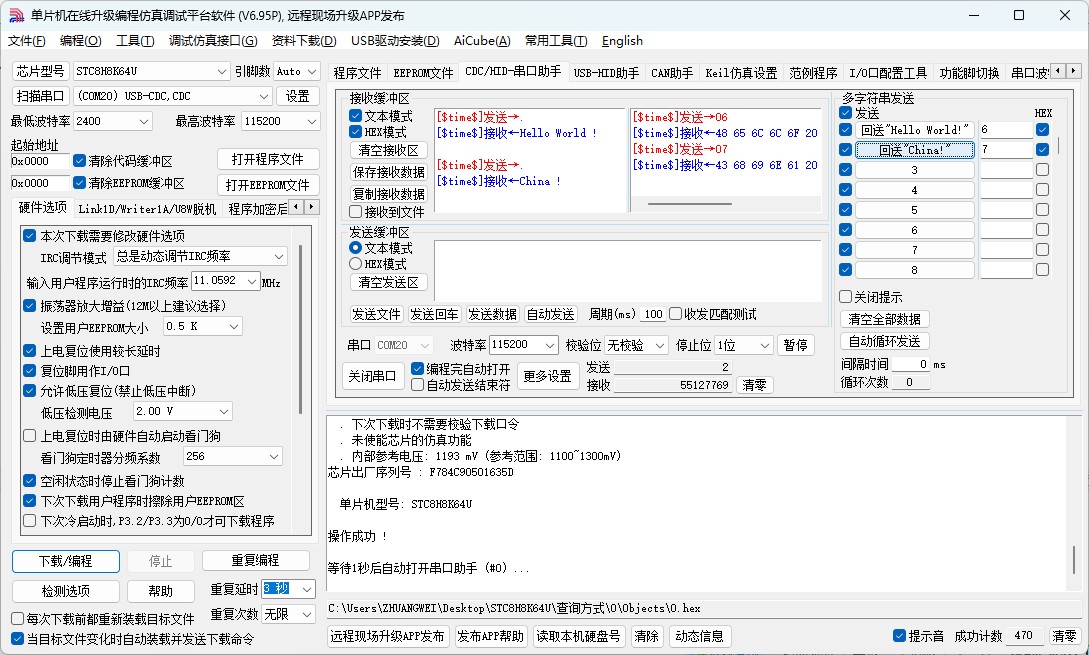Image resolution: width=1089 pixels, height=655 pixels.
Task: Enable 关闭提示 checkbox
Action: tap(845, 297)
